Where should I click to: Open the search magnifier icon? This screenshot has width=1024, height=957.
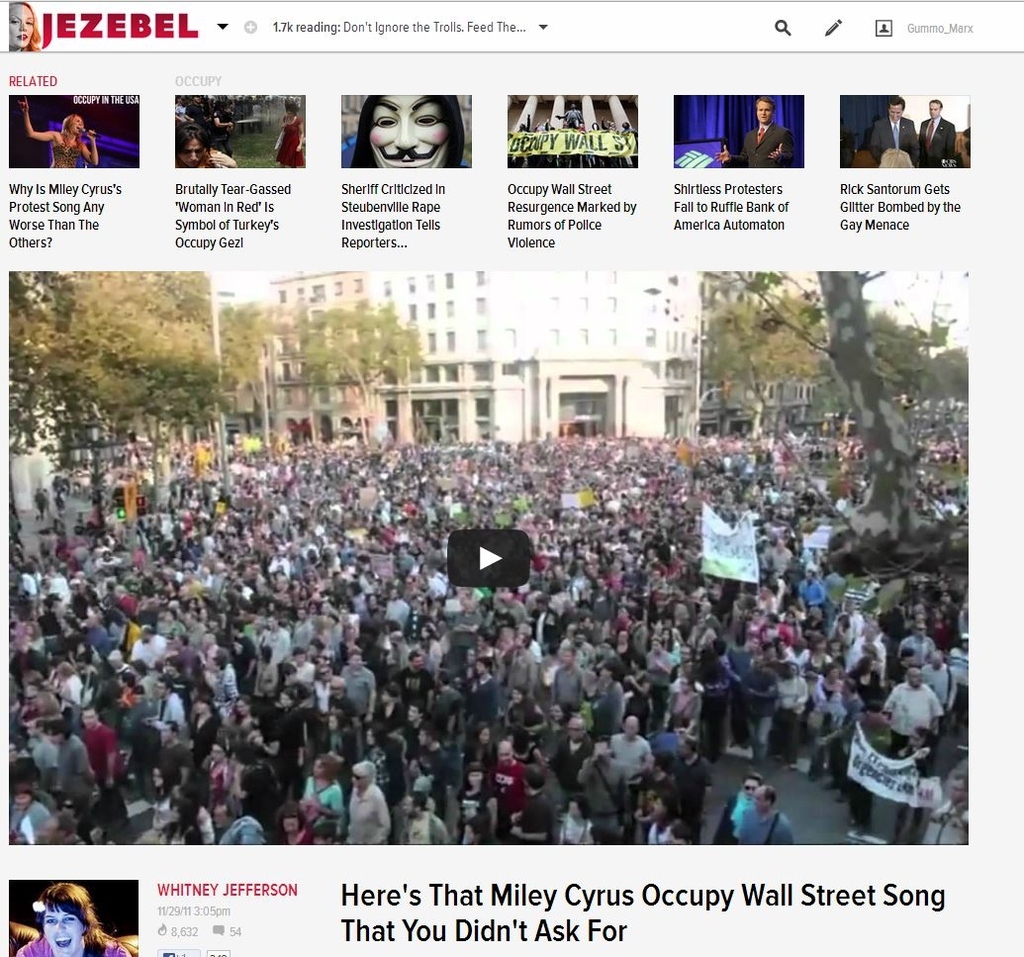click(782, 27)
